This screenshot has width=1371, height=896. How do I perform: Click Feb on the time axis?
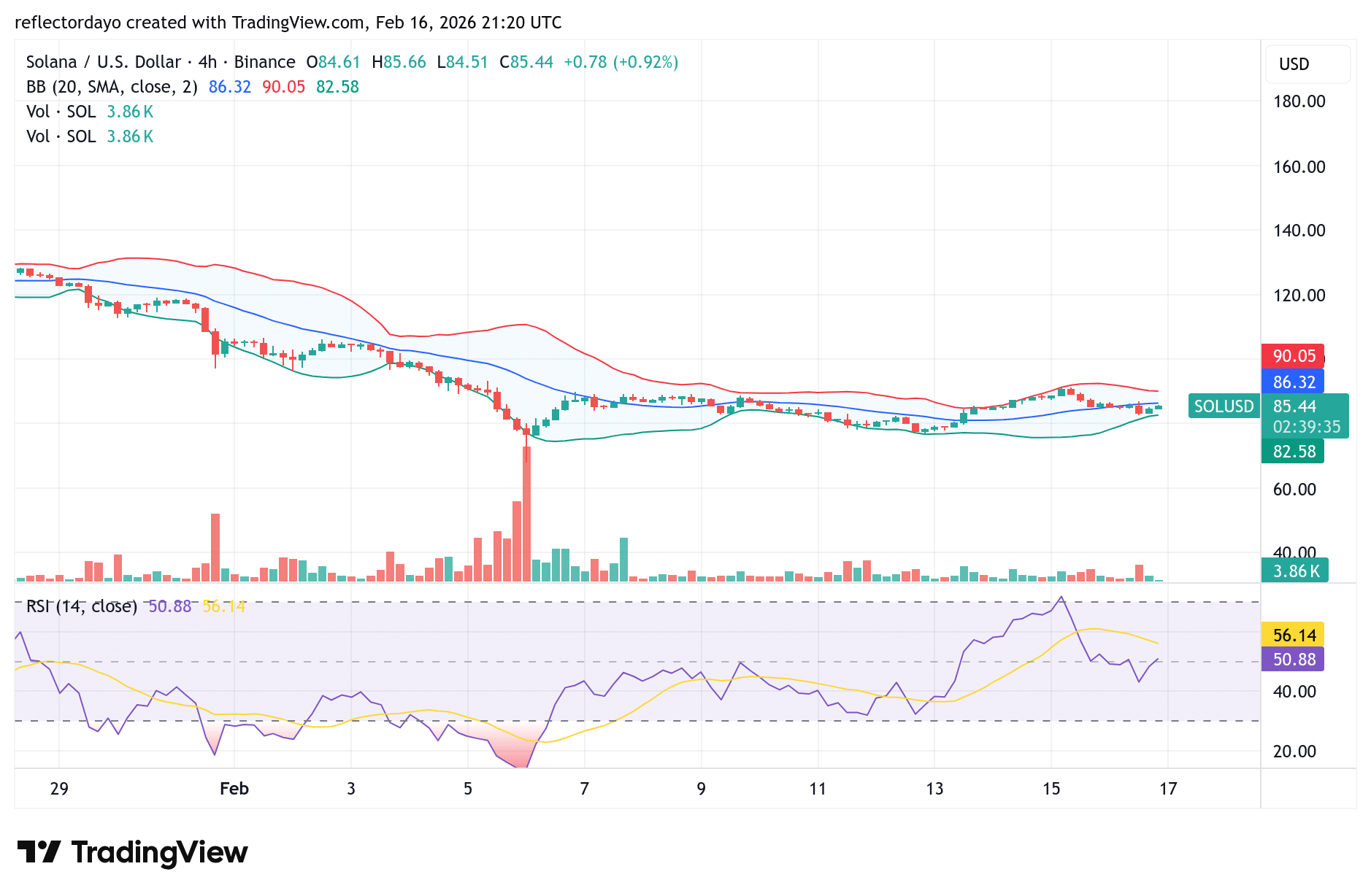[234, 789]
